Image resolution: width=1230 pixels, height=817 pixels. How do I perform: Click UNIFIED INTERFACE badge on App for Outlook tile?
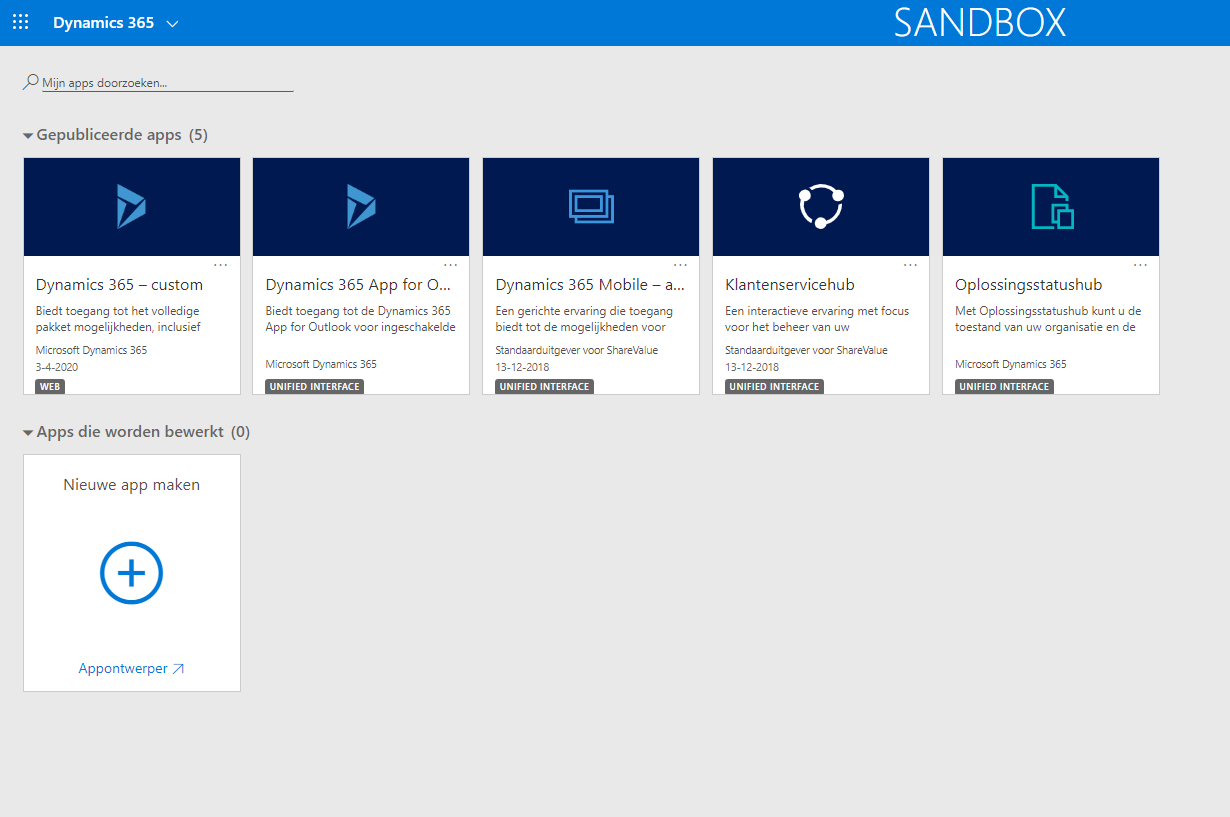314,387
